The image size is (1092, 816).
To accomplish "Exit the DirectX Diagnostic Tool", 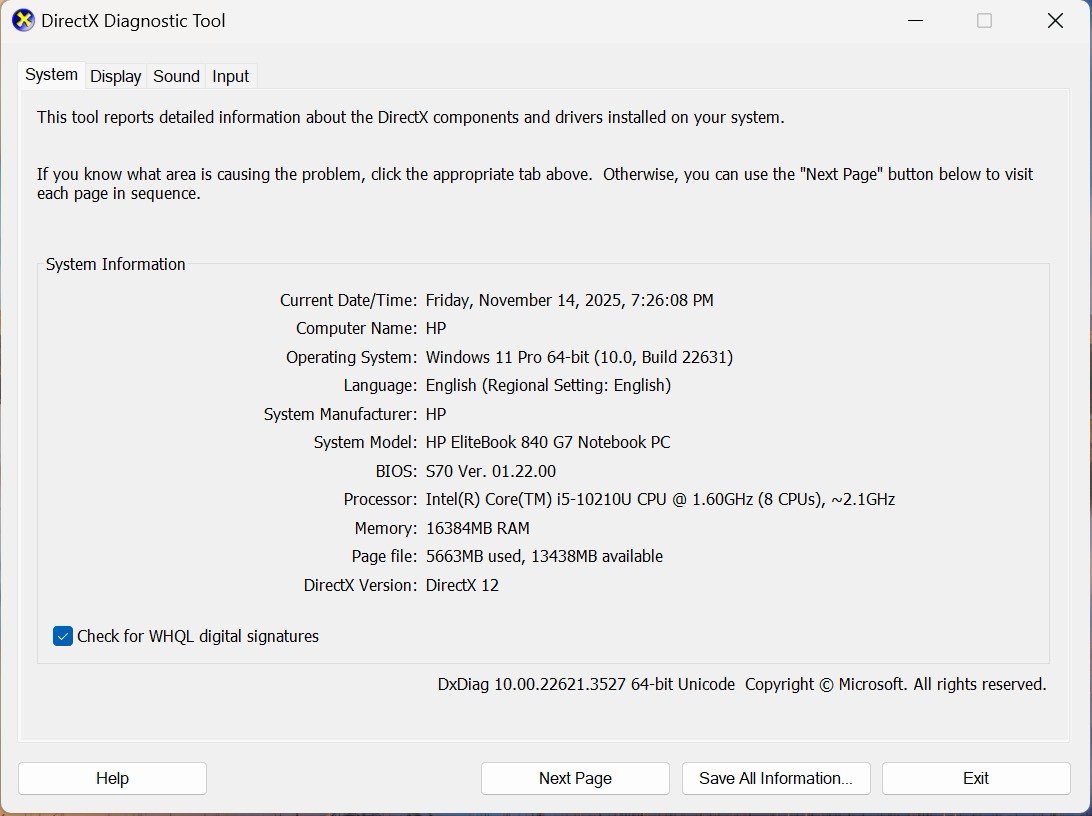I will pyautogui.click(x=975, y=778).
